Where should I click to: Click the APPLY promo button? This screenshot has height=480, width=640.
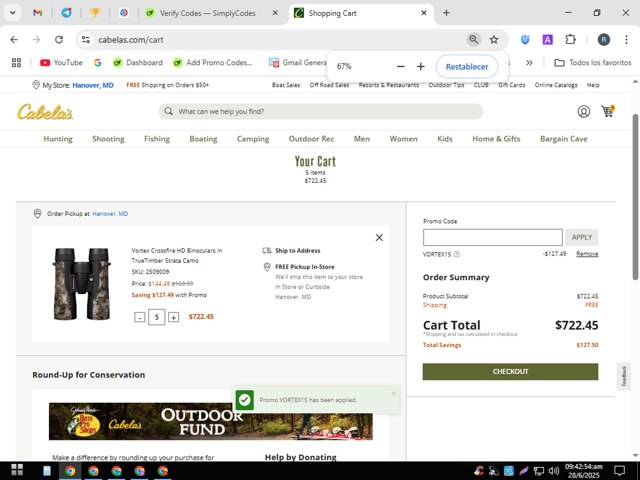582,237
